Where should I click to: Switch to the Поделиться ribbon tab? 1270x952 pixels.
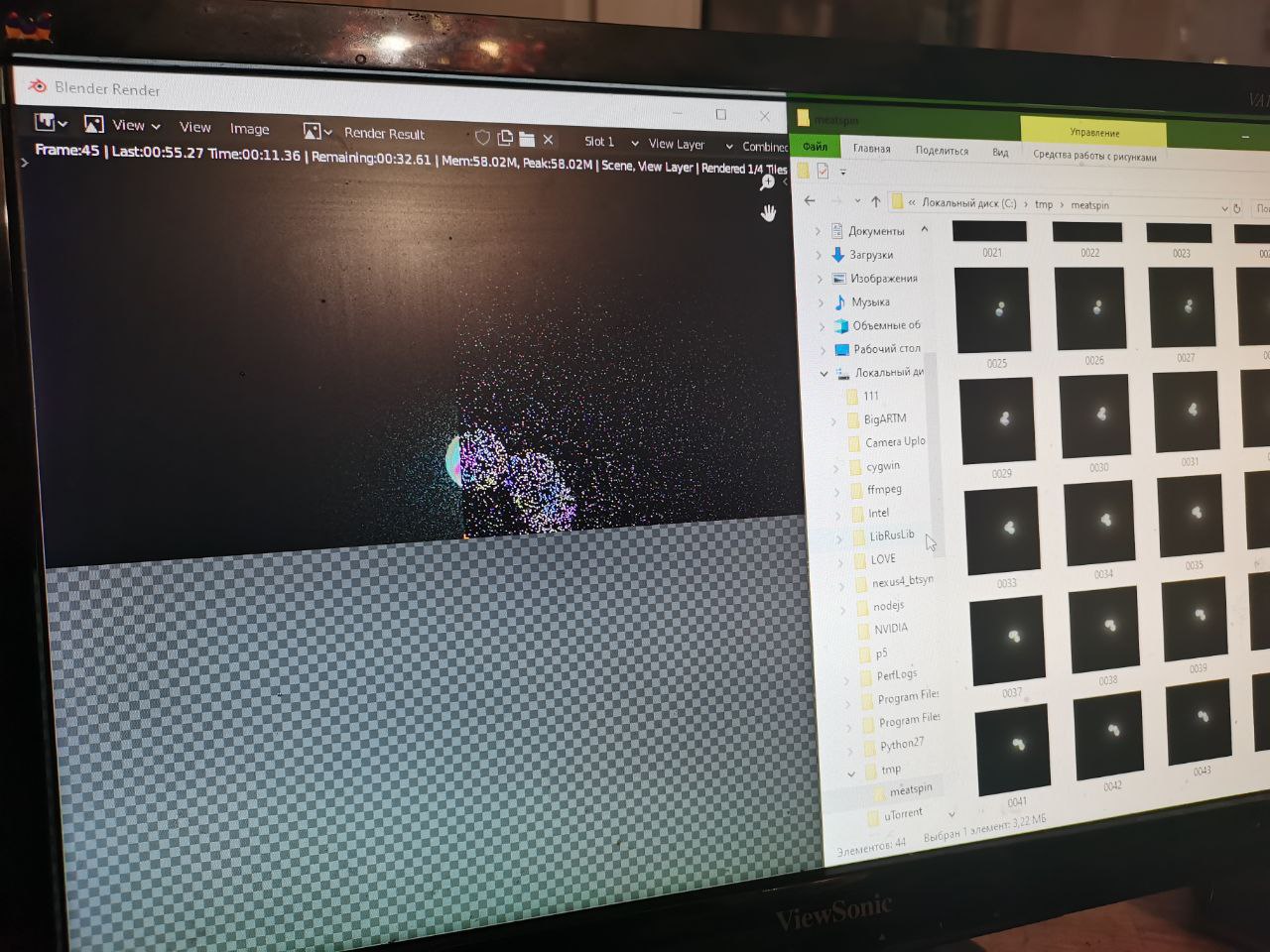942,151
